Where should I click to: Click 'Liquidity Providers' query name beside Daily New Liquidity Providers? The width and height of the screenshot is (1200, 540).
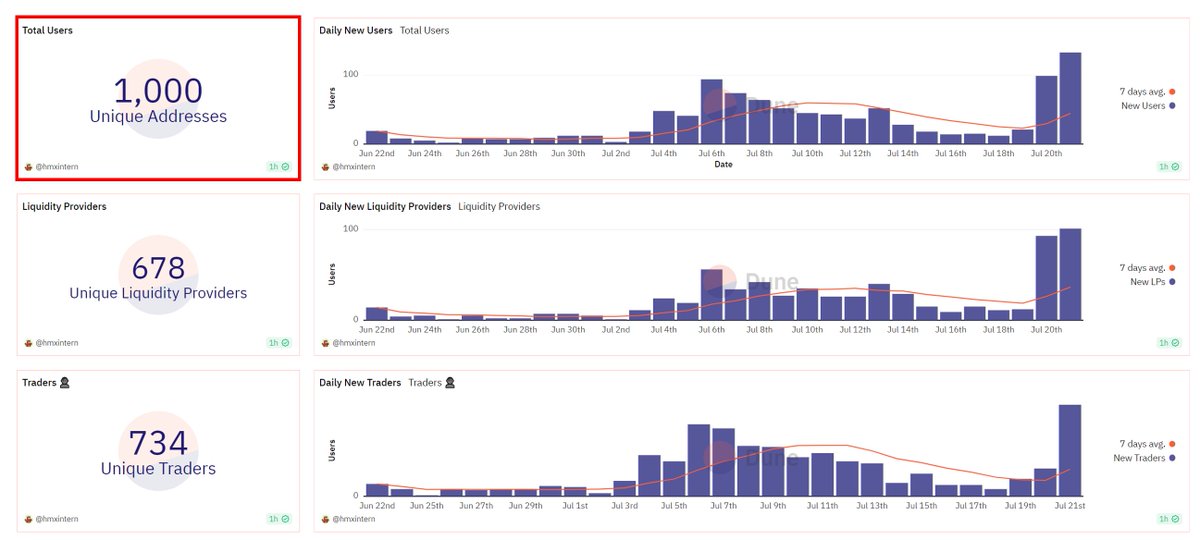(x=499, y=207)
